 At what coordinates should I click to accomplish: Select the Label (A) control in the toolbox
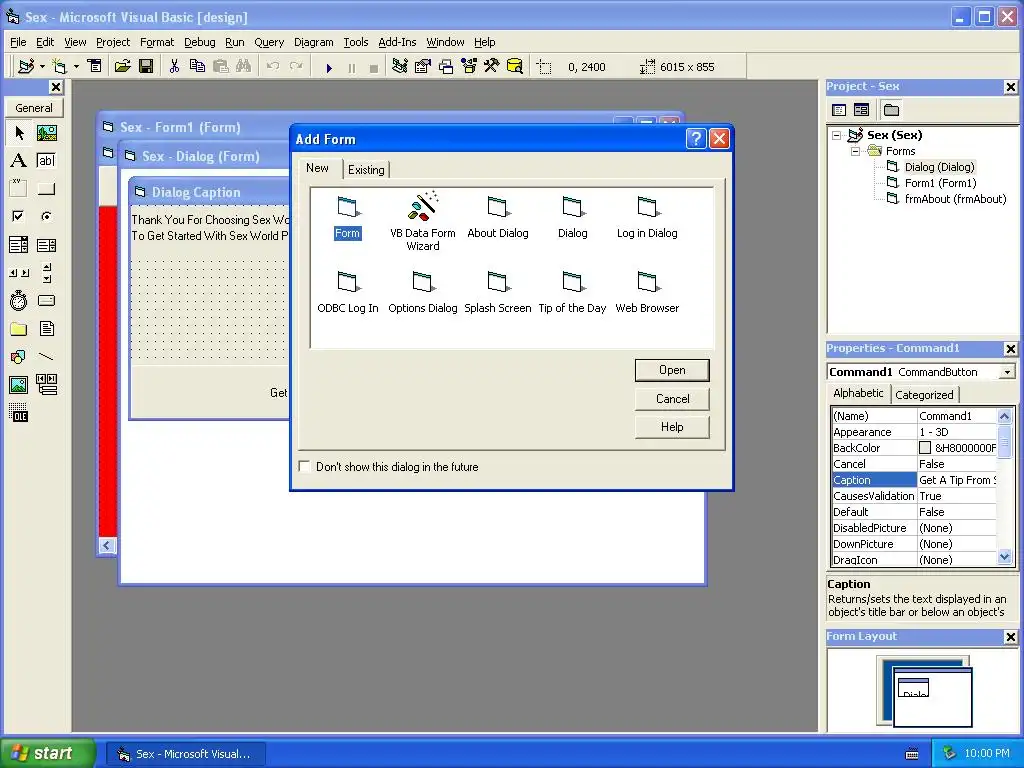19,161
